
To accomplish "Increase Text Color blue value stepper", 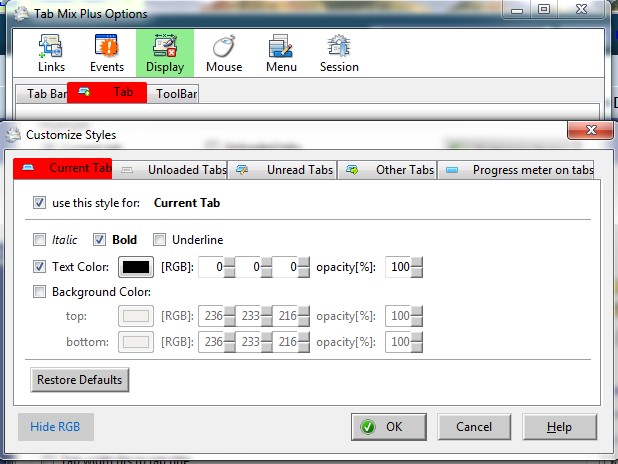I will click(x=304, y=262).
